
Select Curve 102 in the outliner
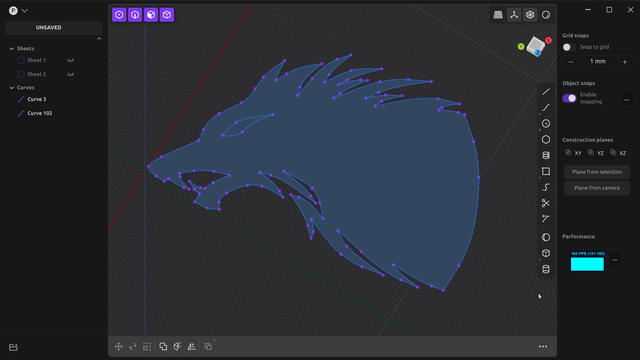click(40, 113)
